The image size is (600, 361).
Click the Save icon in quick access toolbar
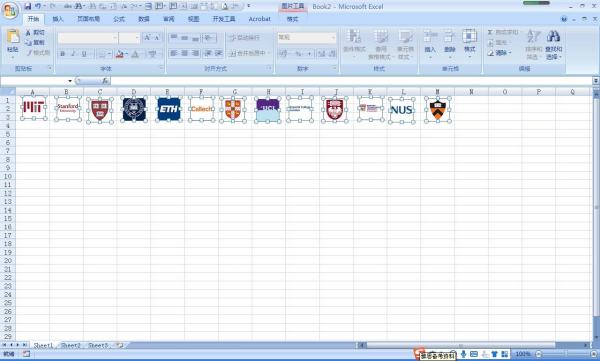pyautogui.click(x=28, y=6)
